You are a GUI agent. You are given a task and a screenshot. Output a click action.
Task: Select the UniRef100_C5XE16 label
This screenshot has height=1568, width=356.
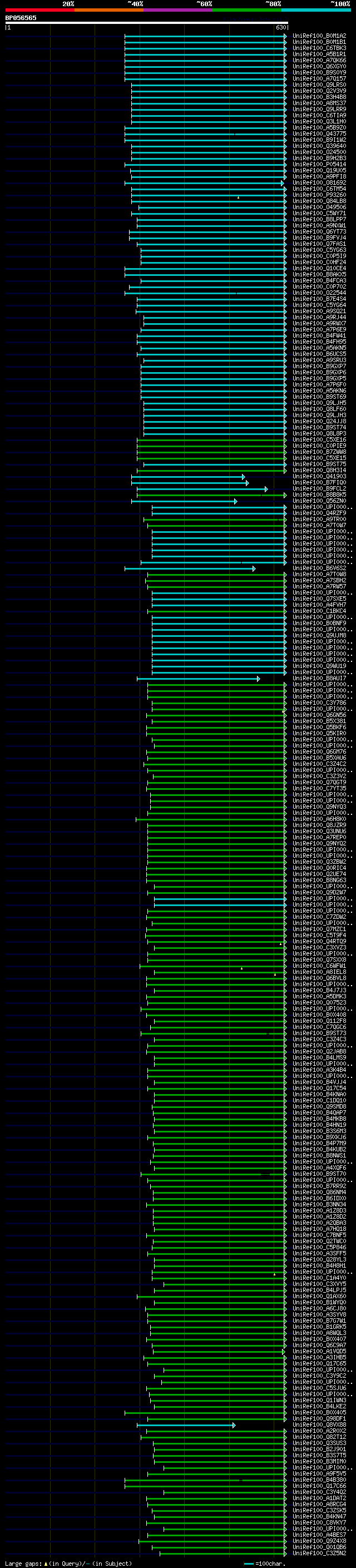tap(319, 440)
